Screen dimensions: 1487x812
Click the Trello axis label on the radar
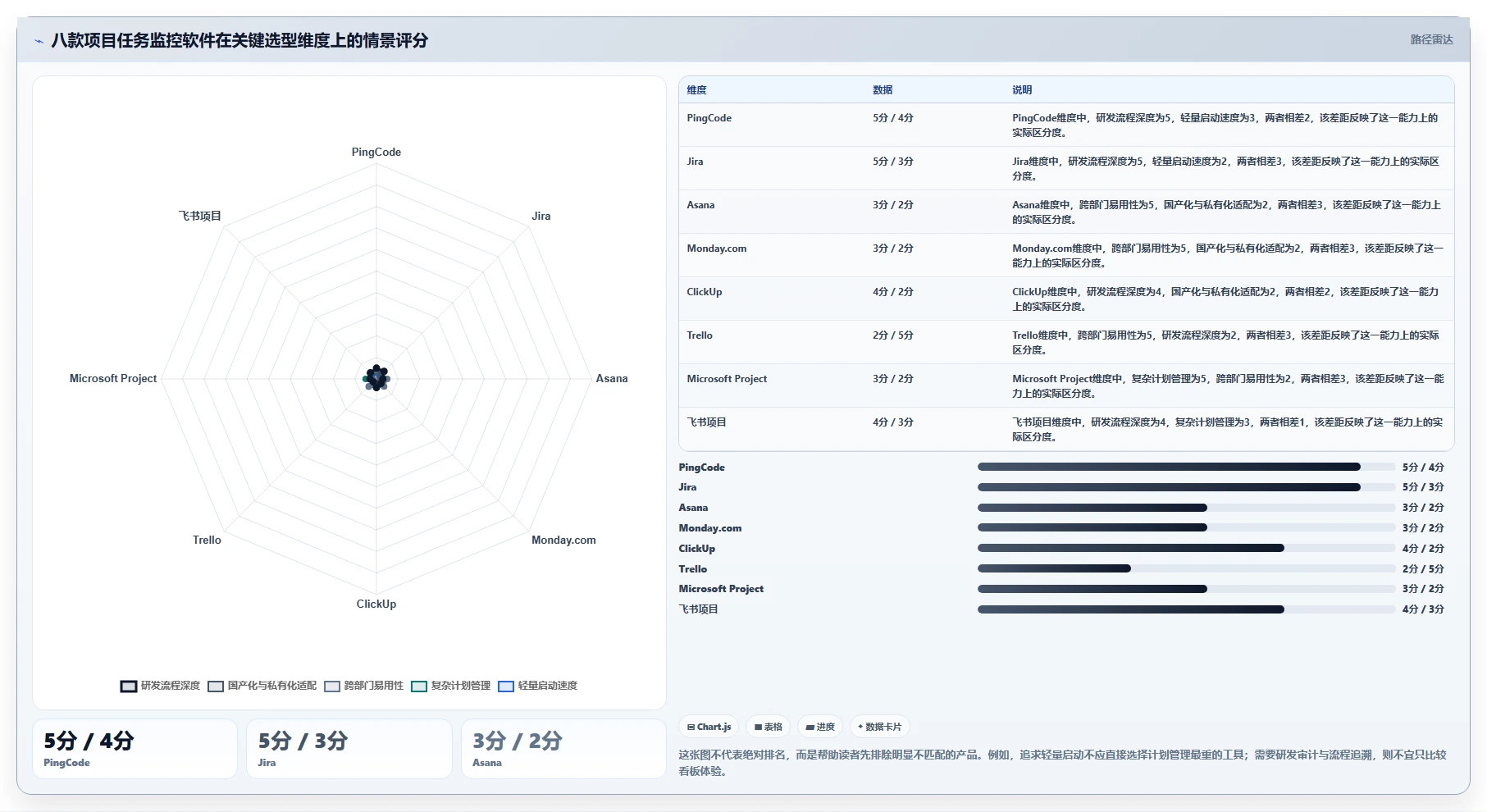[207, 540]
